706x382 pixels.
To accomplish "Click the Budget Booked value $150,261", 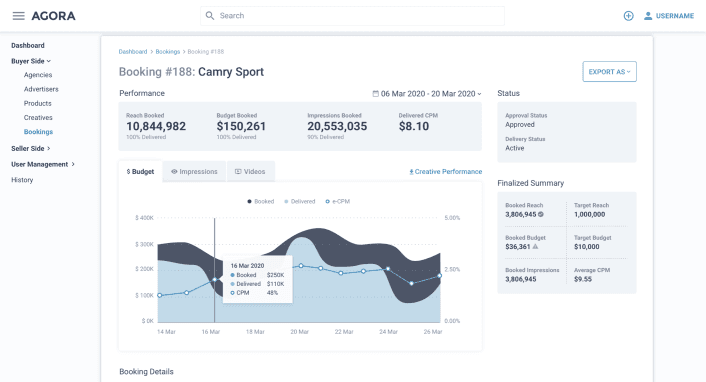I will click(241, 126).
